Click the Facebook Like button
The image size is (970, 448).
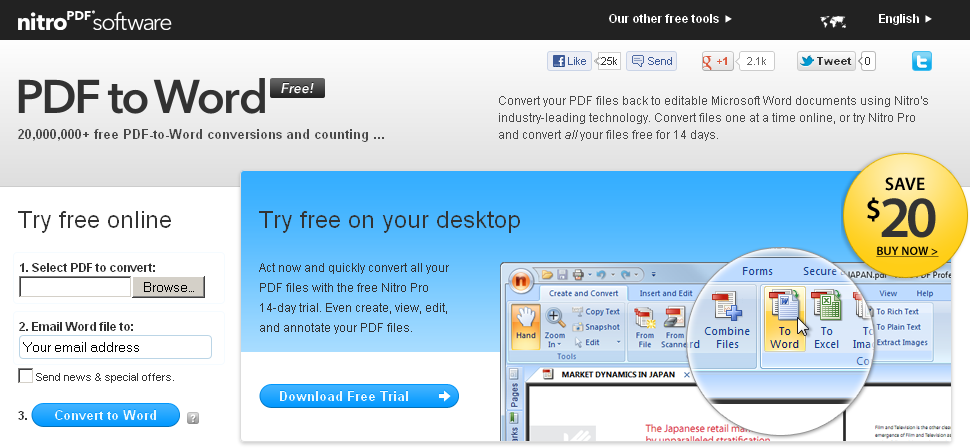tap(569, 61)
